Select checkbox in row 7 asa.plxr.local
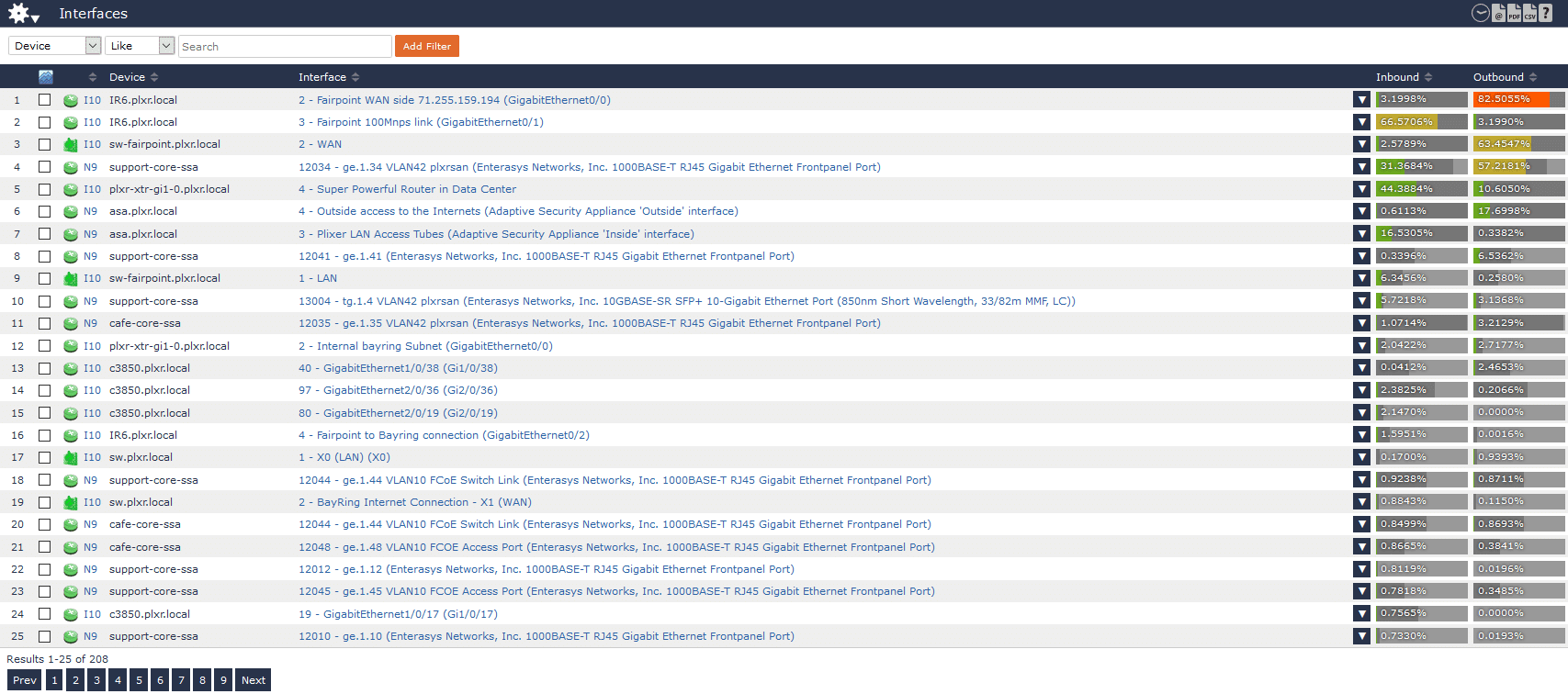Viewport: 1568px width, 694px height. pos(44,233)
